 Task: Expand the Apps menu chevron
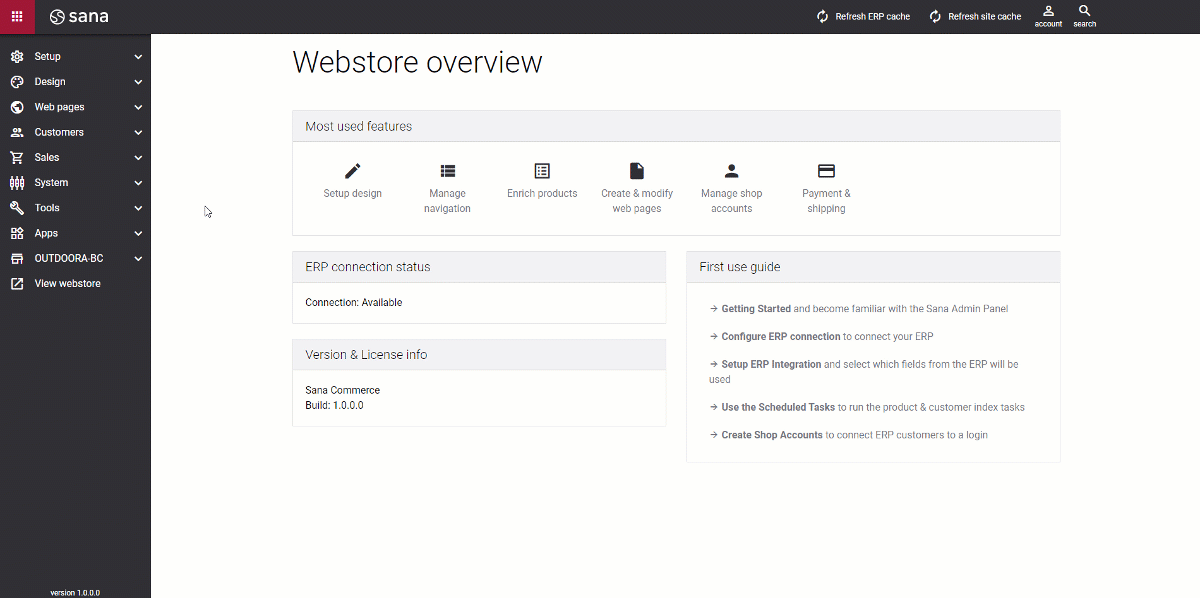[138, 233]
